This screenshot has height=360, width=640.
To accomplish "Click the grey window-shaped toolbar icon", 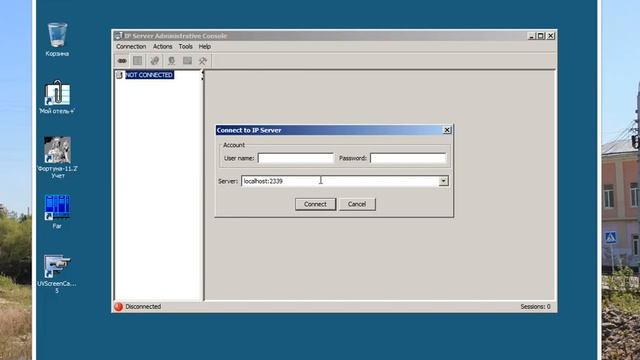I will pyautogui.click(x=187, y=61).
